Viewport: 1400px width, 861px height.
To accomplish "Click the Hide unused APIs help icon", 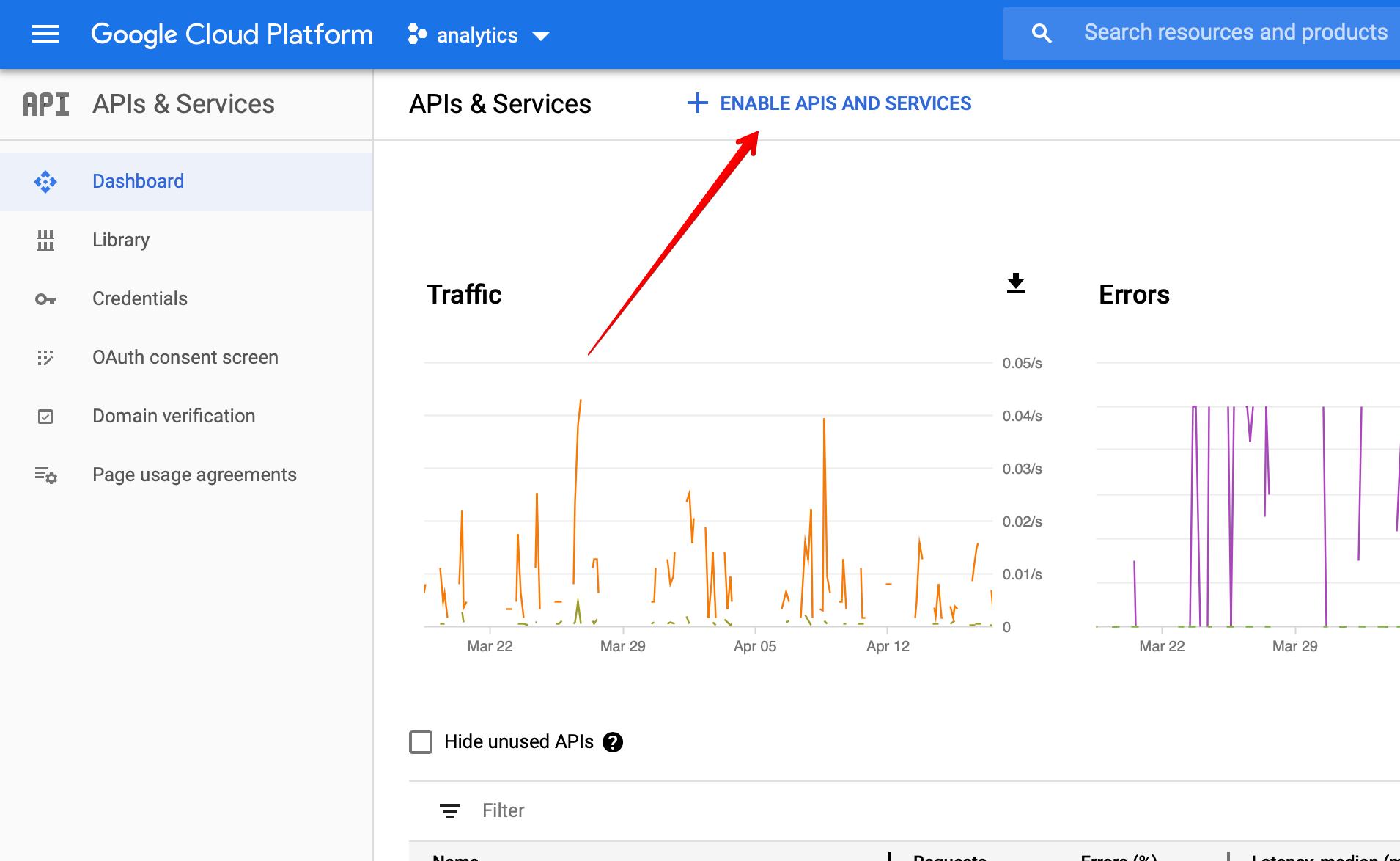I will pos(613,743).
